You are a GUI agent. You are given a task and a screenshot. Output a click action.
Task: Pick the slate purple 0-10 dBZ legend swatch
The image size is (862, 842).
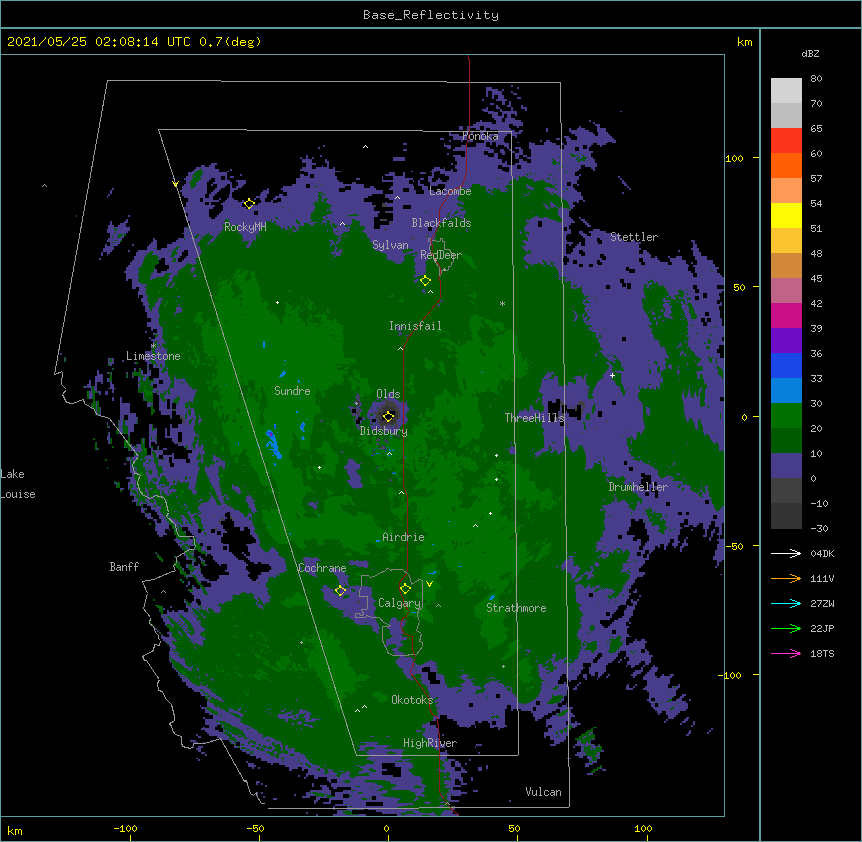coord(786,466)
